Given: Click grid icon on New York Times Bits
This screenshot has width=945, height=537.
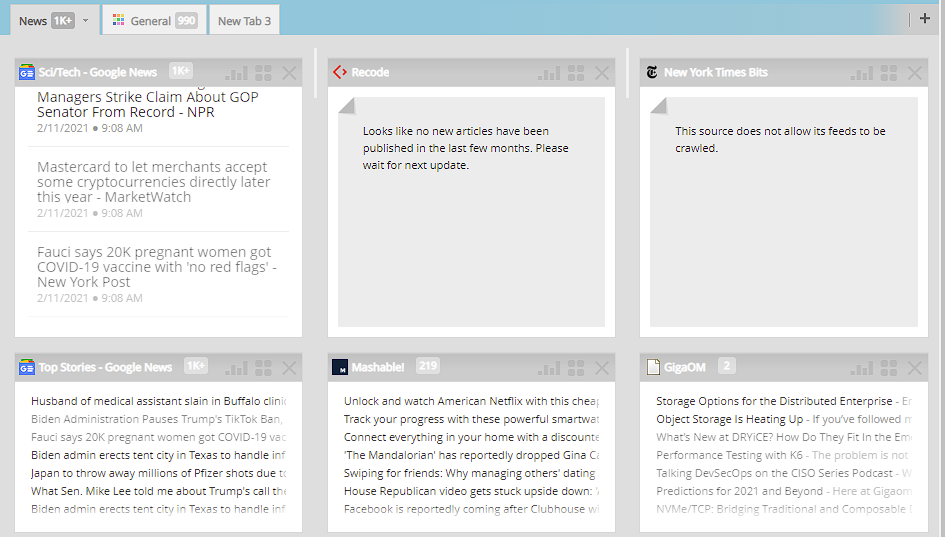Looking at the screenshot, I should [889, 73].
